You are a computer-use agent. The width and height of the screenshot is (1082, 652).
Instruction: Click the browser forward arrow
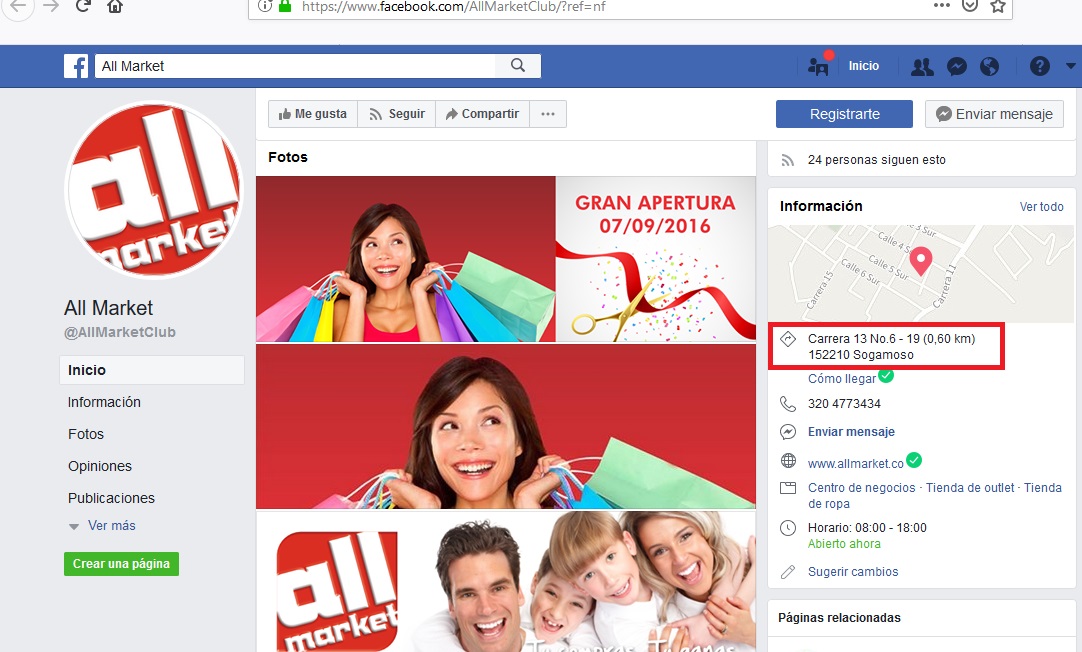(x=51, y=7)
